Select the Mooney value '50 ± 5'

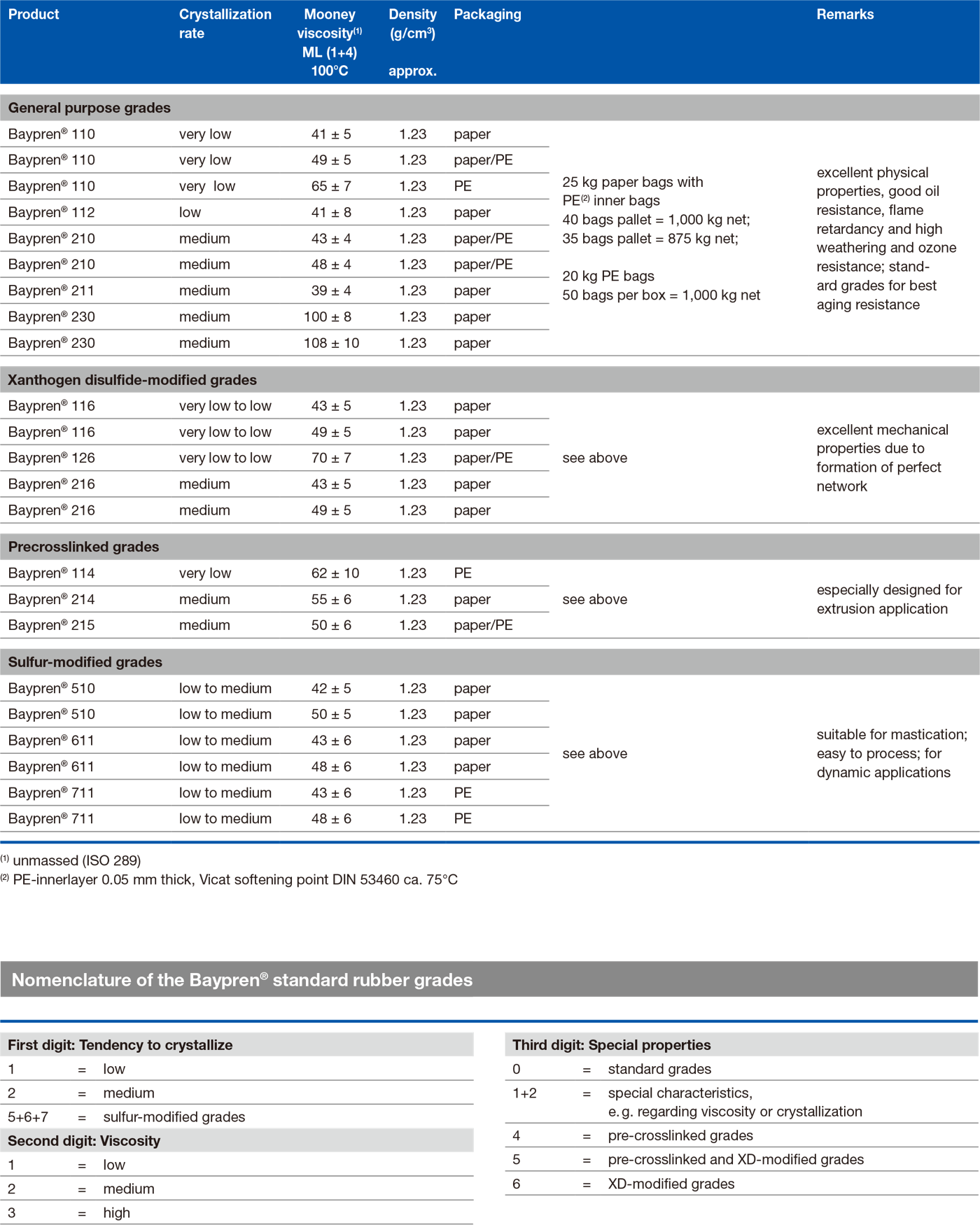coord(331,714)
